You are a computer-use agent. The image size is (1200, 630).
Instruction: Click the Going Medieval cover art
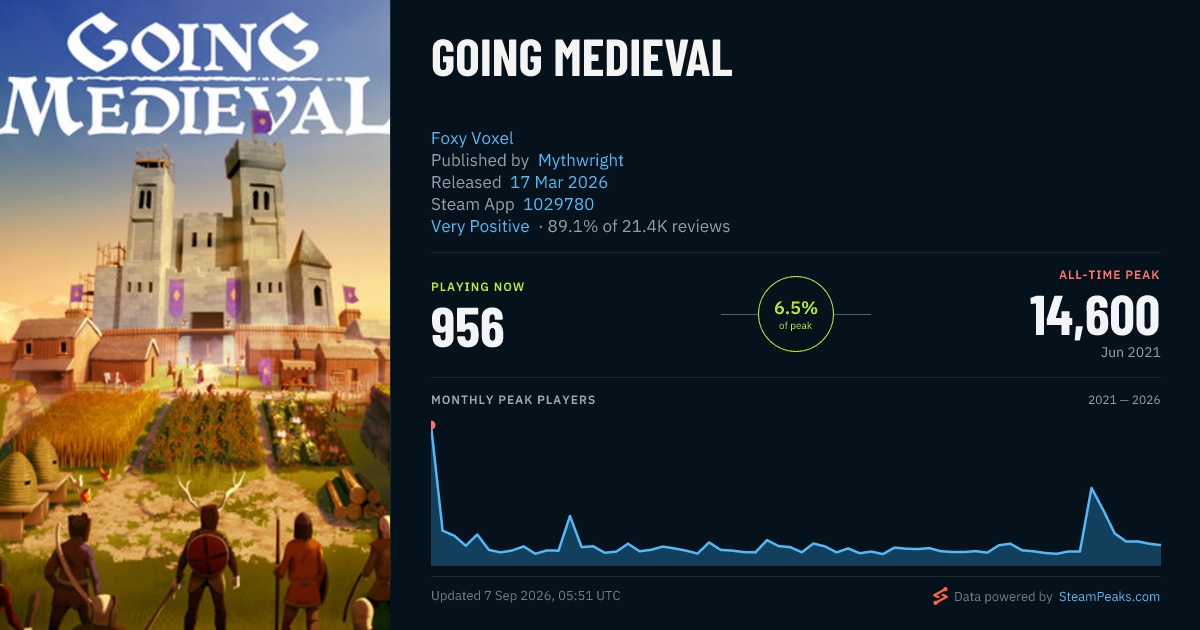[x=195, y=315]
